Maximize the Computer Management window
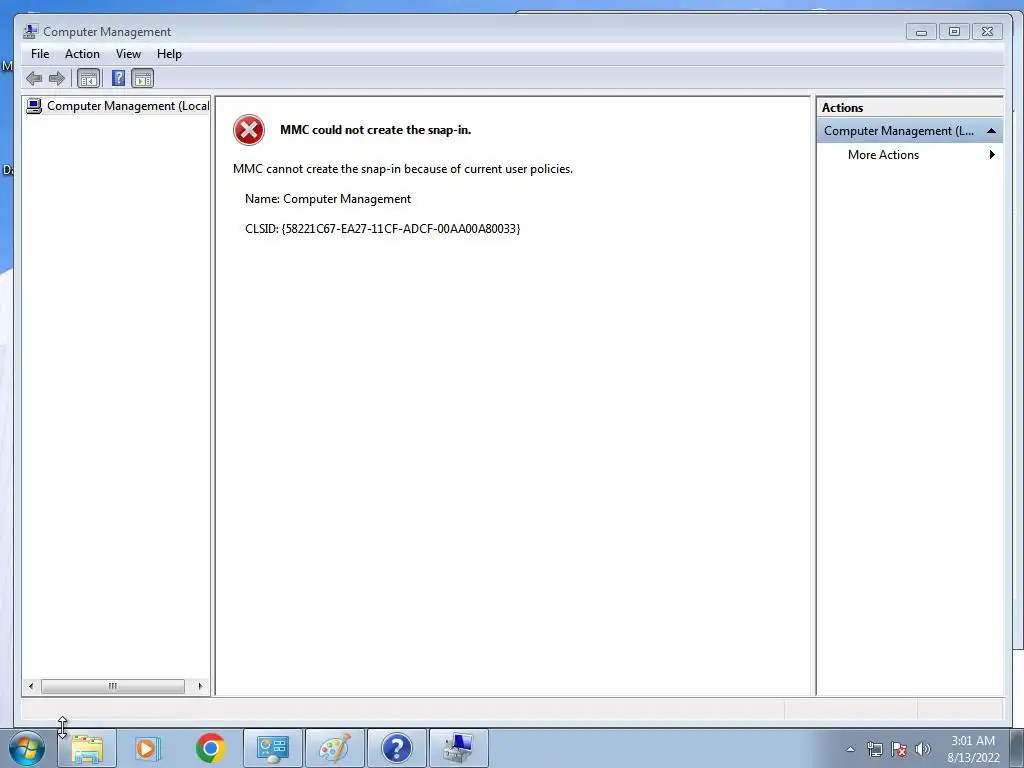 tap(954, 31)
